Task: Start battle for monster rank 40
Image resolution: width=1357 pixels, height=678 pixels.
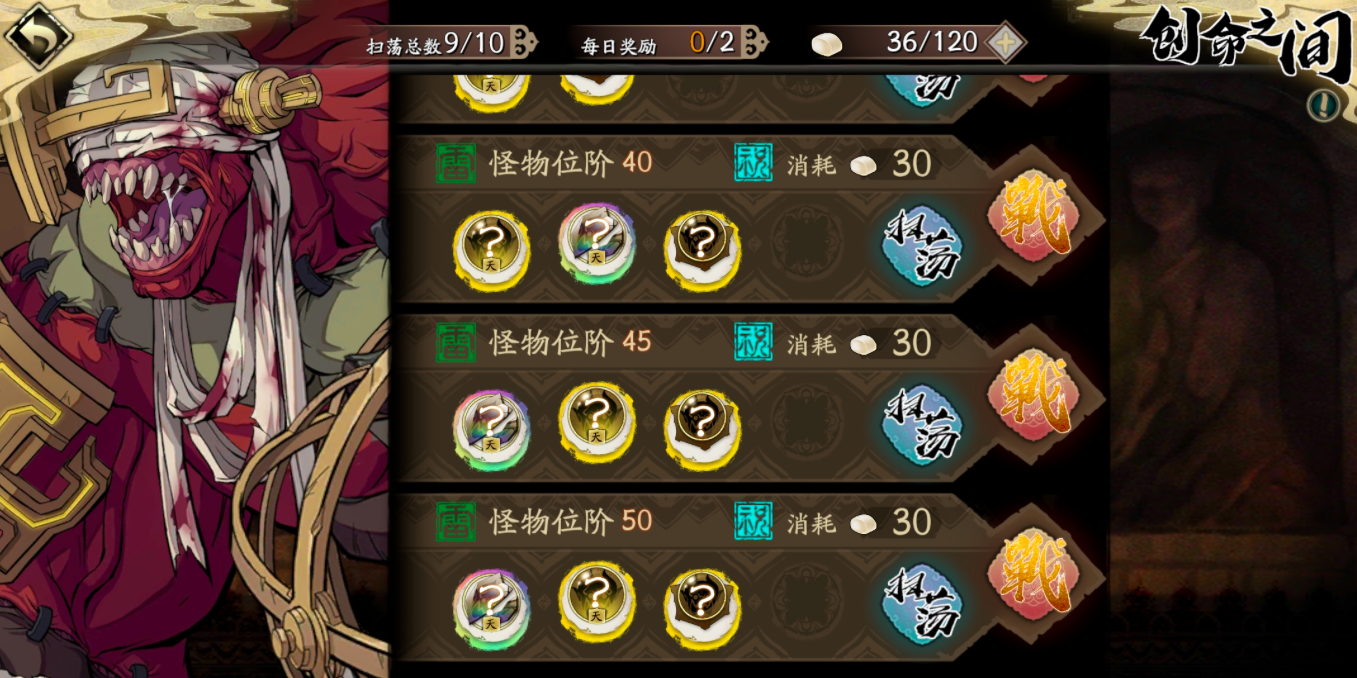Action: click(x=1035, y=217)
